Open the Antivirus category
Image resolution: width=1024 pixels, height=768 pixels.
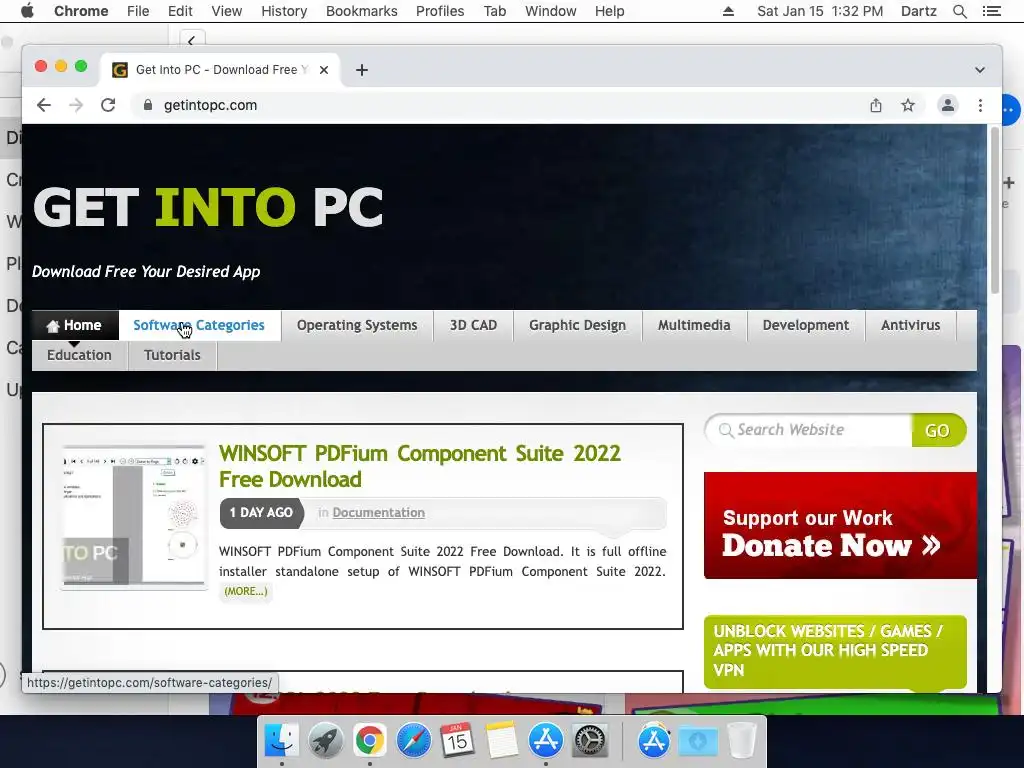910,325
